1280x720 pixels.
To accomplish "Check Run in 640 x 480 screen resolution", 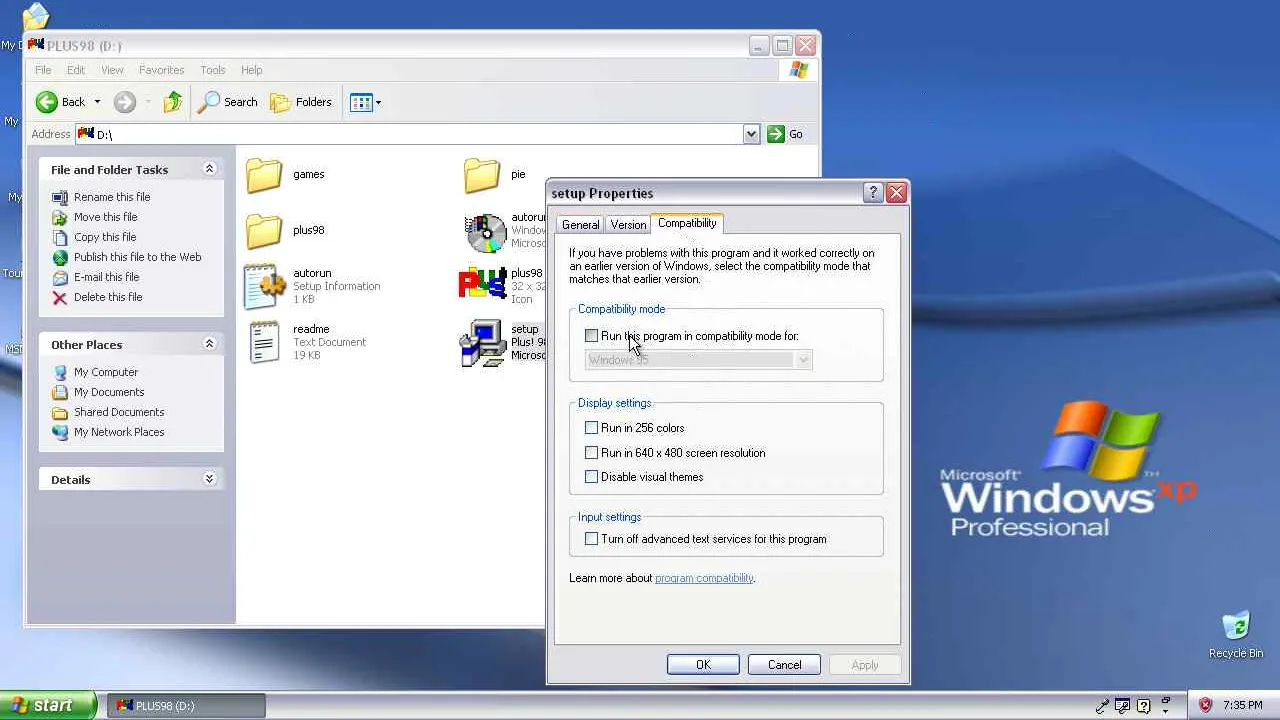I will [x=592, y=453].
